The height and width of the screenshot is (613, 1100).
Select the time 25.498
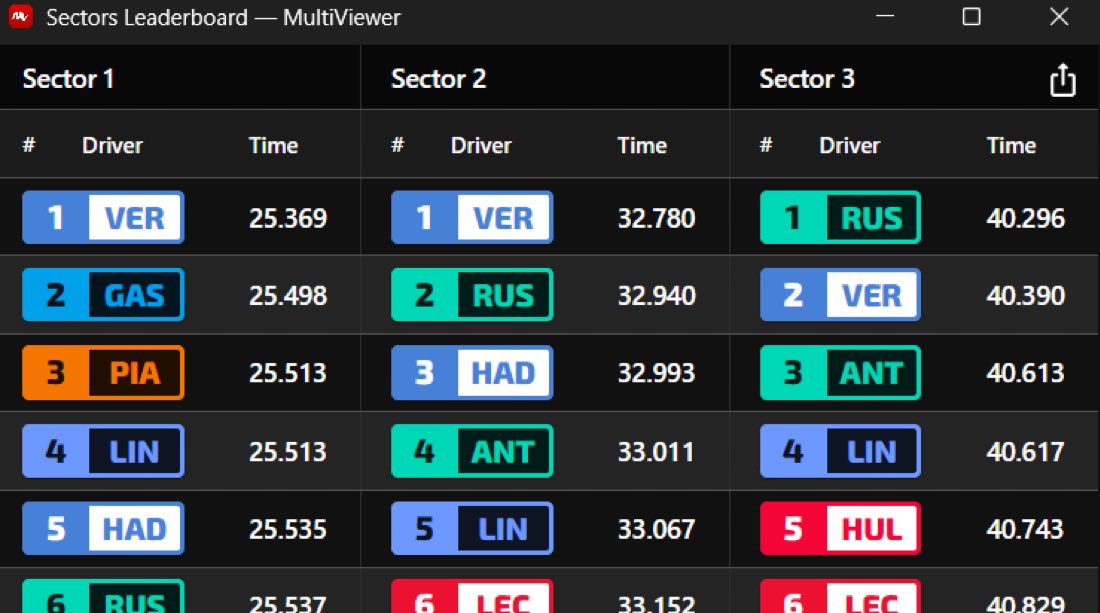pyautogui.click(x=288, y=295)
